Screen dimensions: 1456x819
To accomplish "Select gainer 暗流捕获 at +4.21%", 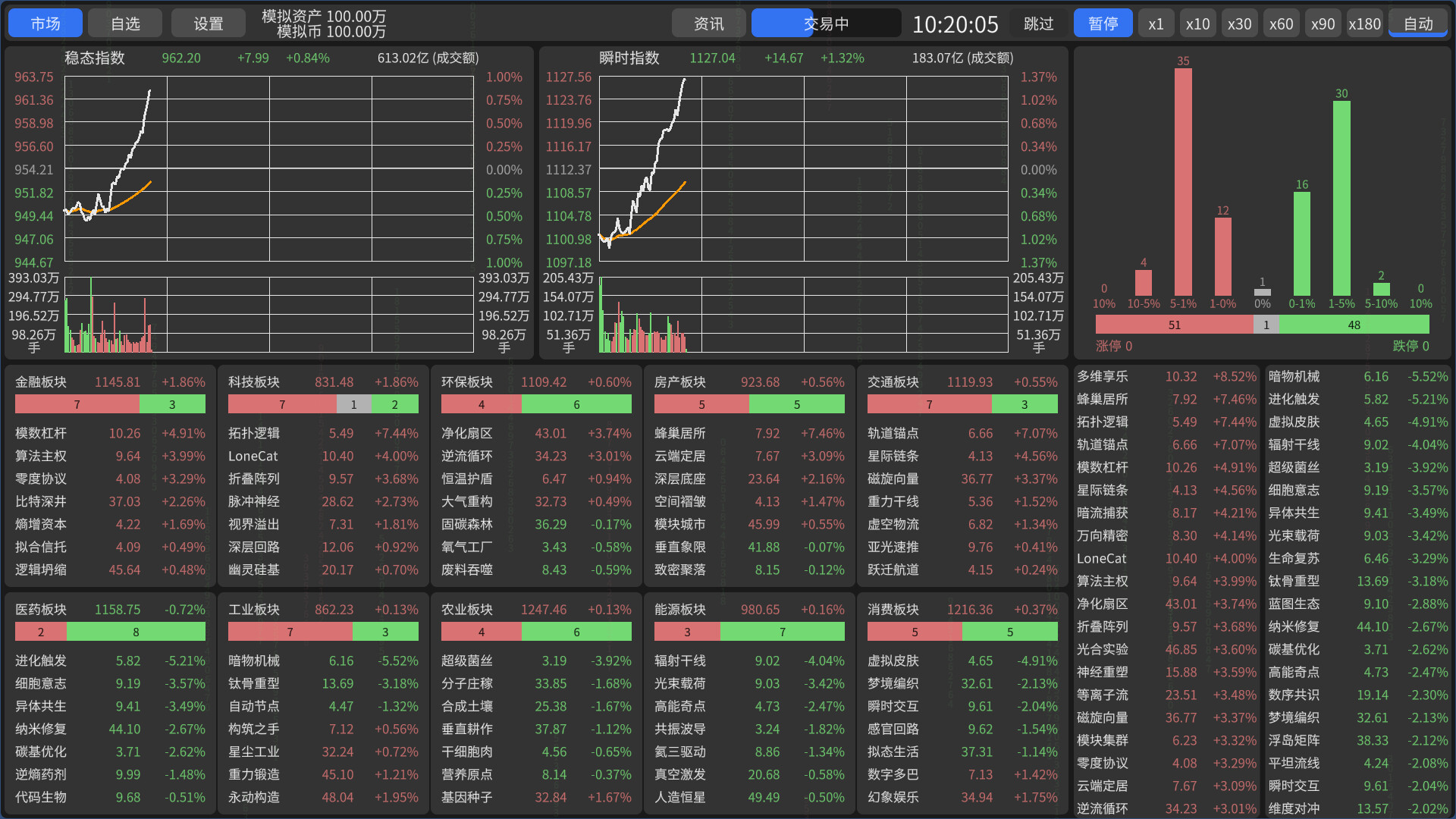I will tap(1166, 513).
